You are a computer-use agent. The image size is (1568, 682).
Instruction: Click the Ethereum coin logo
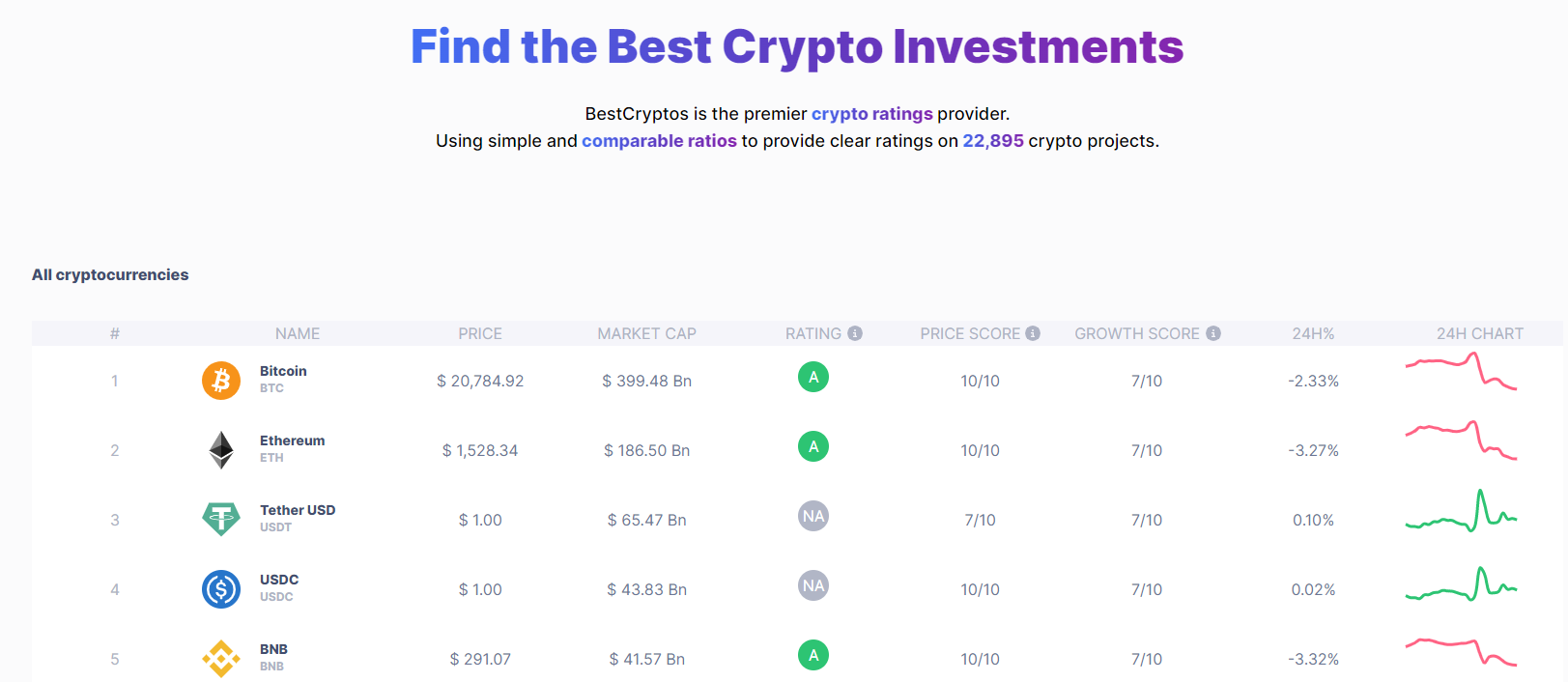[220, 449]
